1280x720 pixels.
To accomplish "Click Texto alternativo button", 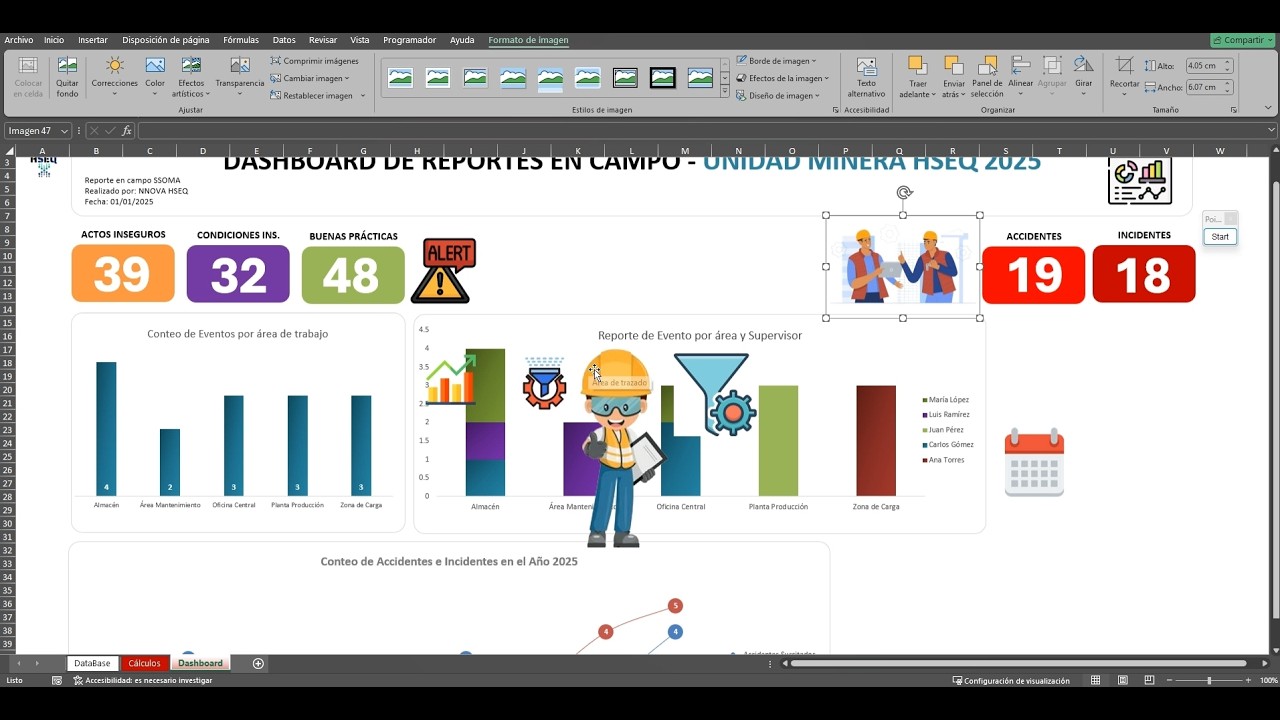I will pyautogui.click(x=867, y=77).
